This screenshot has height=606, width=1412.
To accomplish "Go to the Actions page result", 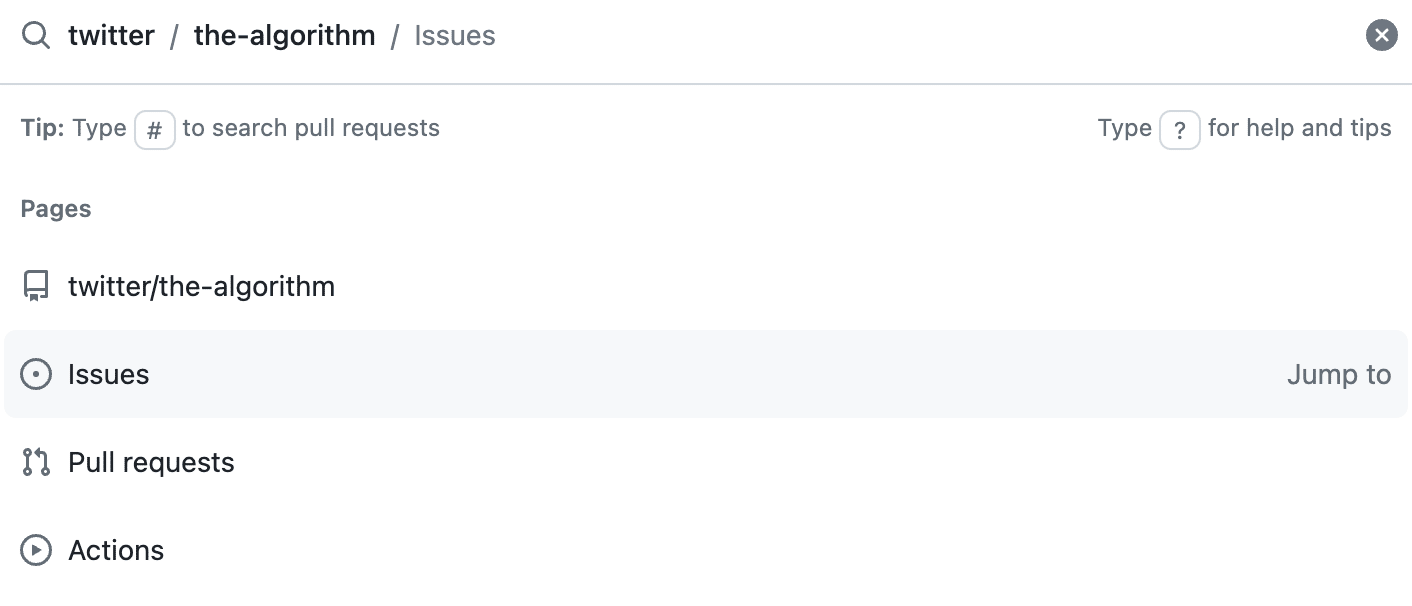I will point(706,551).
